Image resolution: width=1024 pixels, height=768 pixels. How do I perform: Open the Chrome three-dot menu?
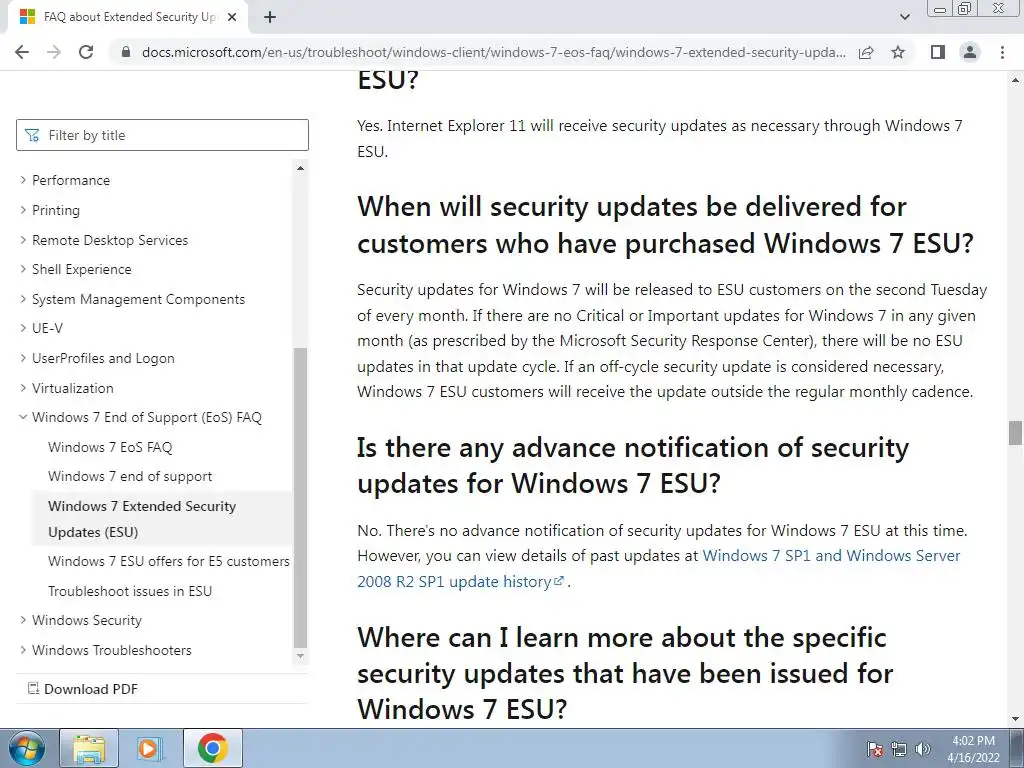(1002, 52)
